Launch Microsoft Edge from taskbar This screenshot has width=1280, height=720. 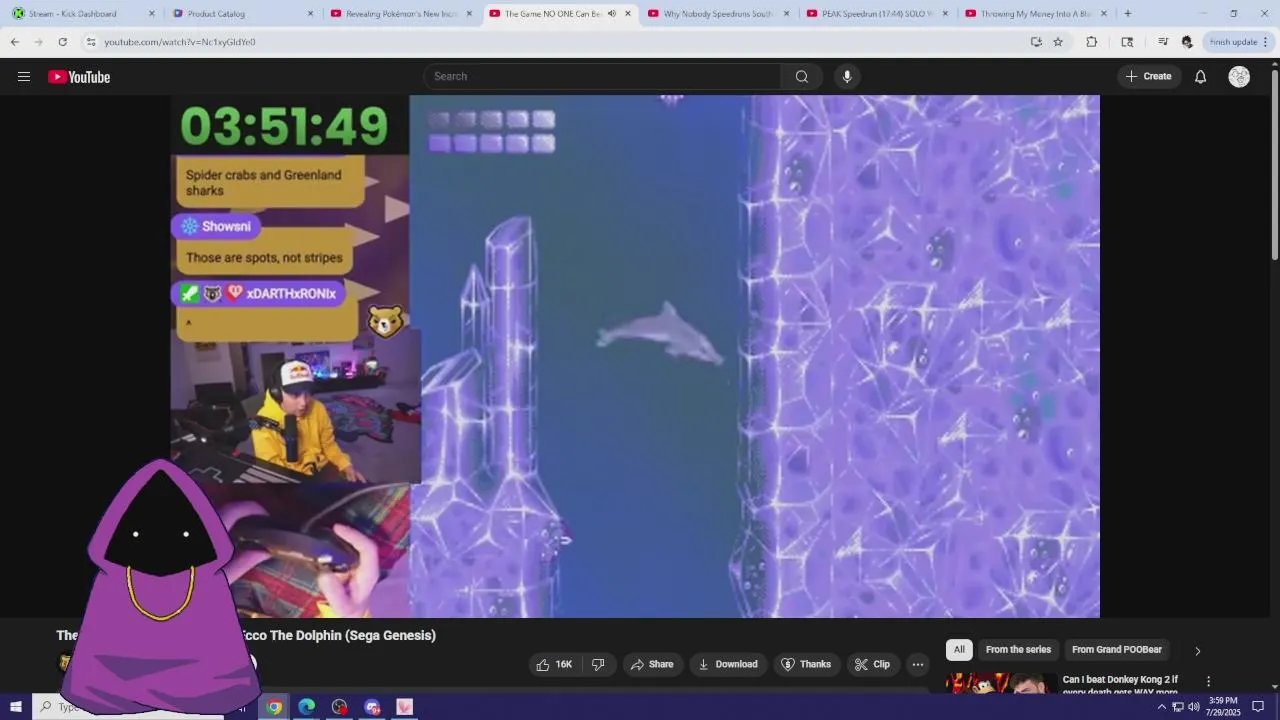click(307, 707)
